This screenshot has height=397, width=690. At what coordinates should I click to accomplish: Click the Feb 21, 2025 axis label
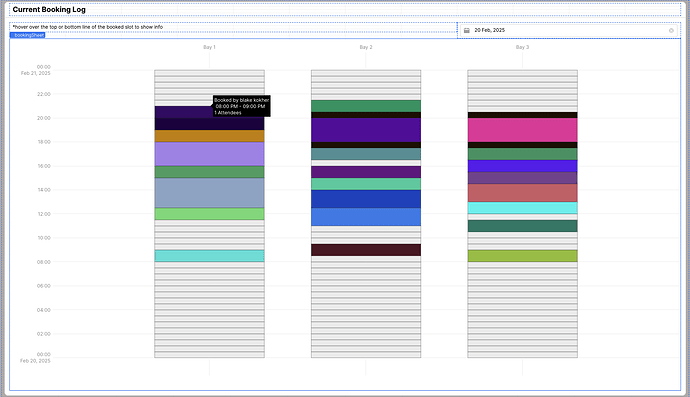(36, 73)
